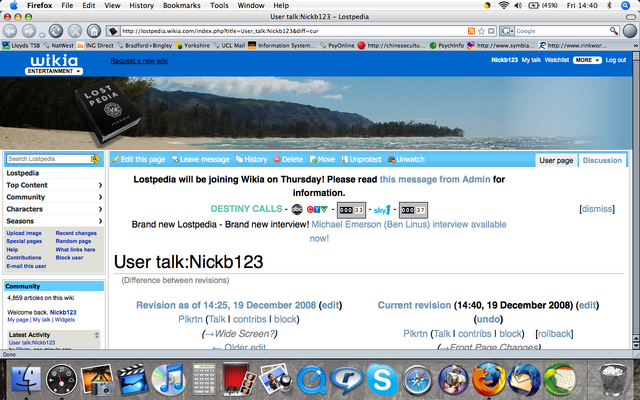Launch iTunes from the dock
The image size is (640, 400).
(x=168, y=380)
